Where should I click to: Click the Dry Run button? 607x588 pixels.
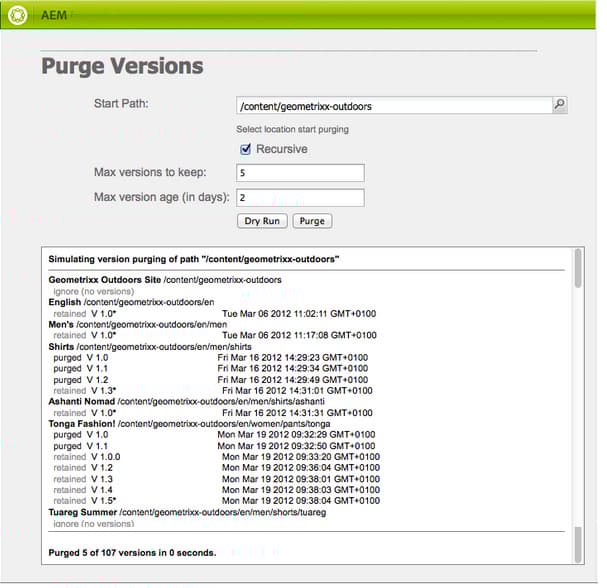coord(262,221)
